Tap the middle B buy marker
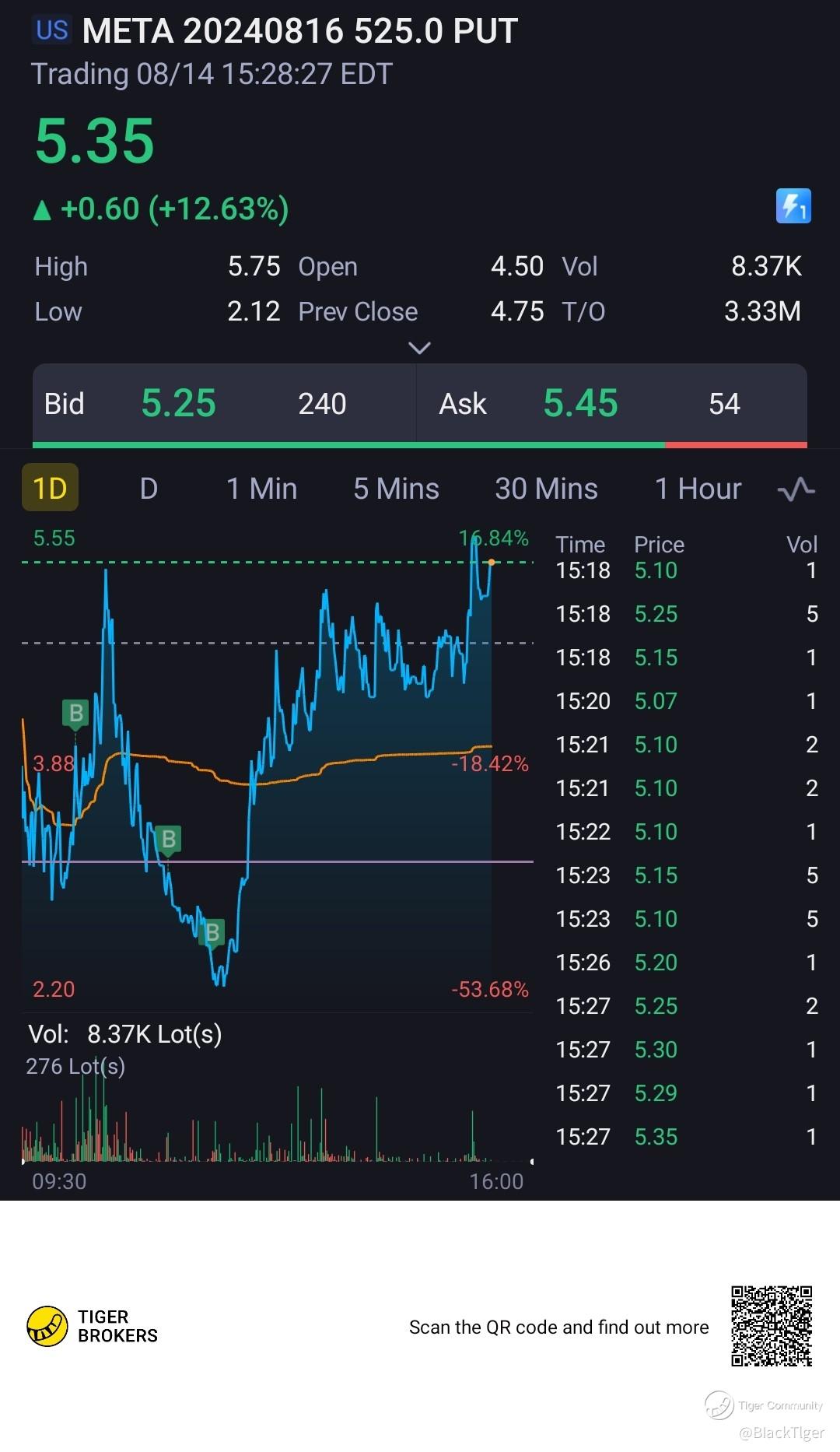The image size is (840, 1452). (168, 840)
